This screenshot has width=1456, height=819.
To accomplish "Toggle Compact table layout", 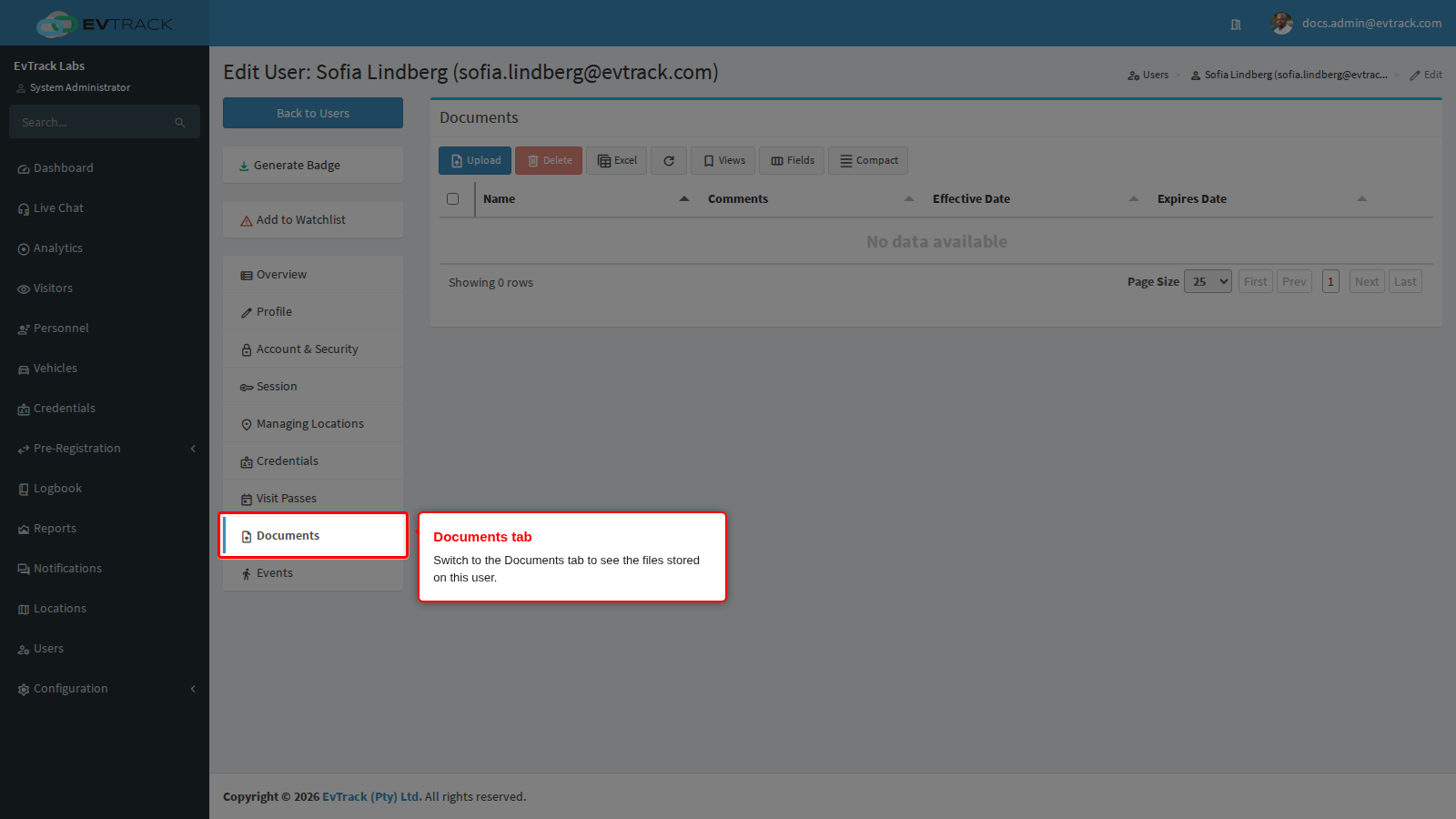I will [x=868, y=160].
